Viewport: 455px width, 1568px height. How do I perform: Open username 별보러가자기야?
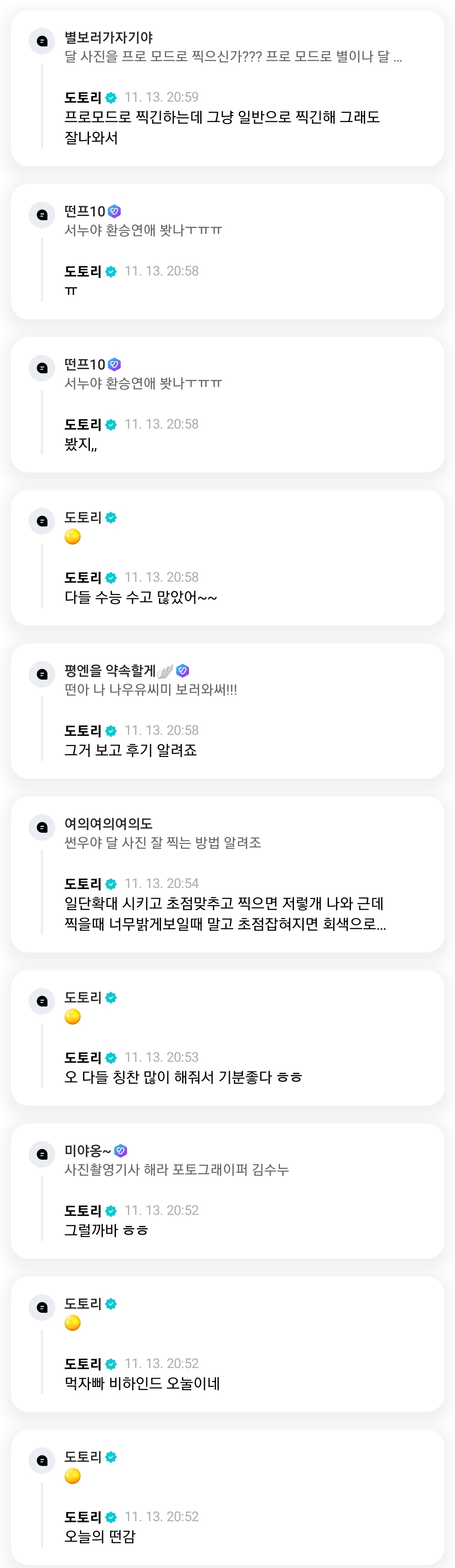[x=108, y=37]
